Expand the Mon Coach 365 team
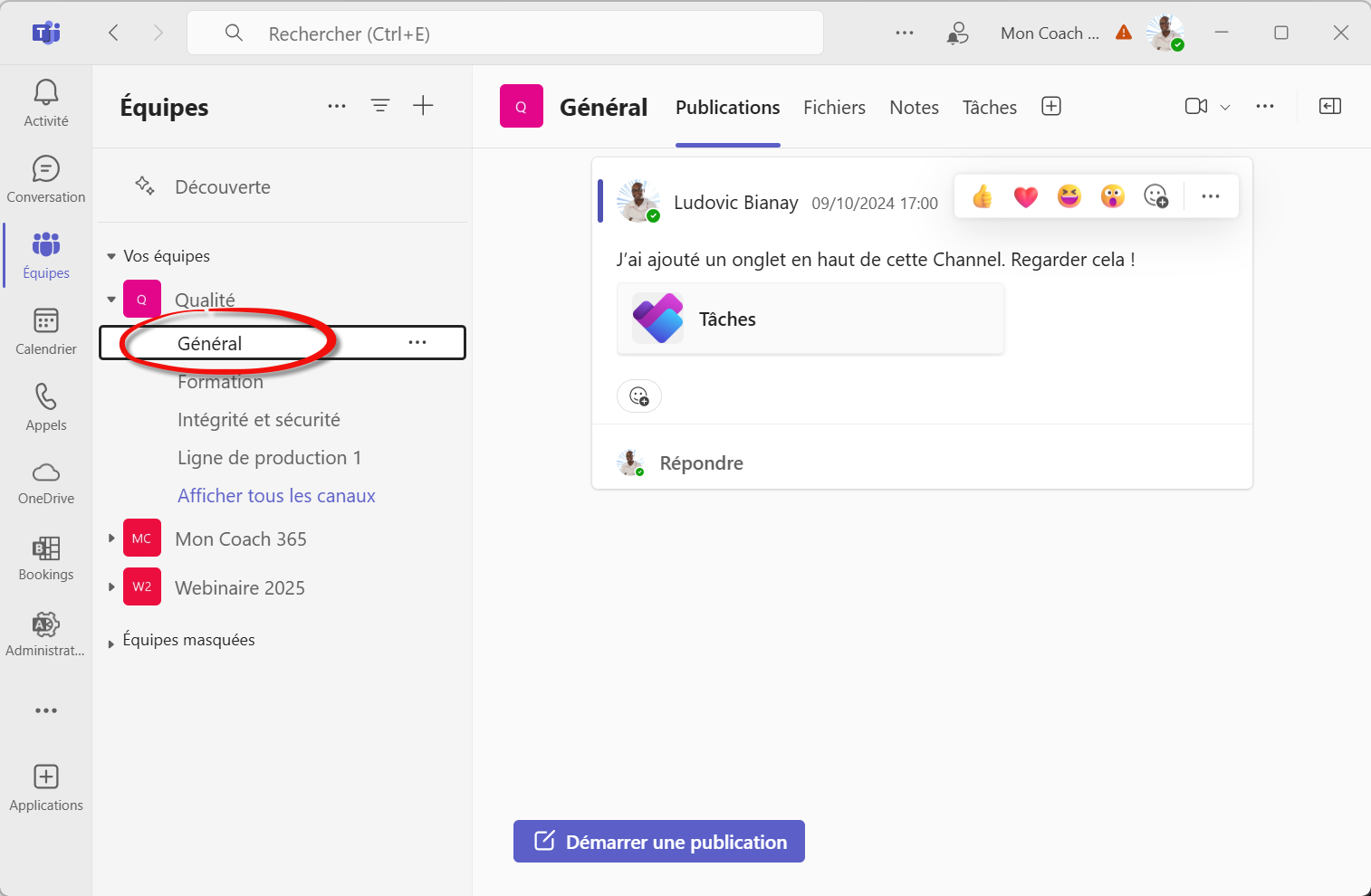The height and width of the screenshot is (896, 1371). point(111,539)
